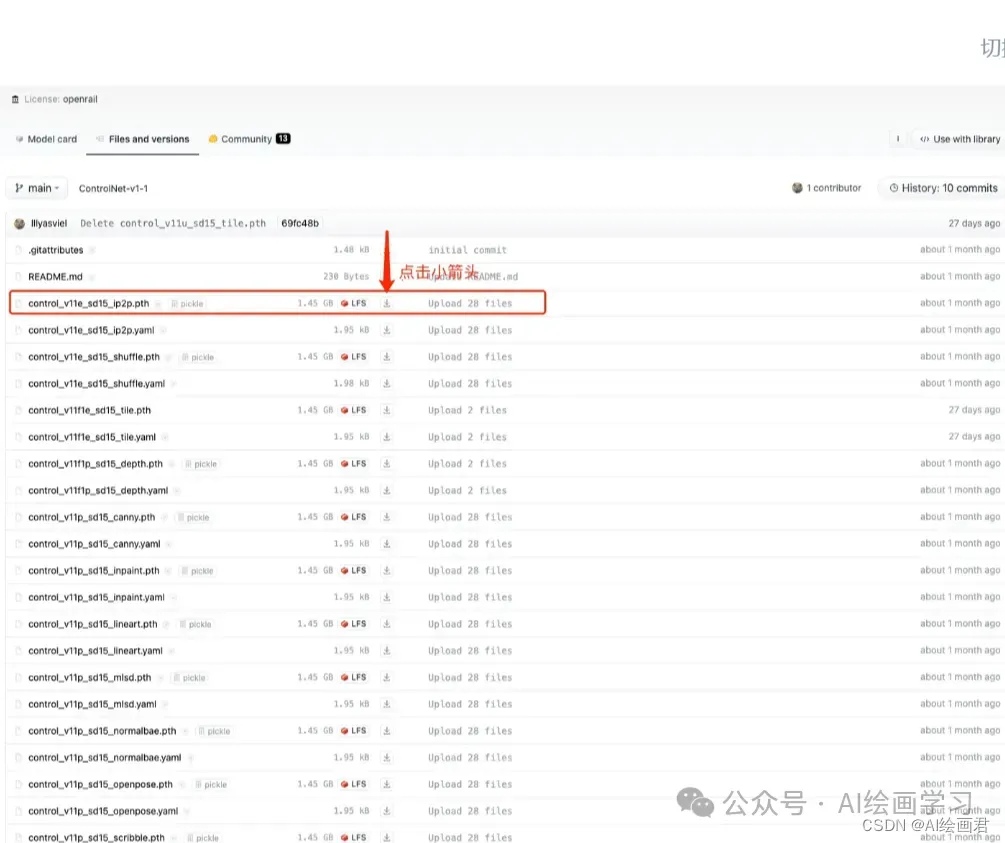Open the three-dot more options menu
1005x843 pixels.
[897, 138]
